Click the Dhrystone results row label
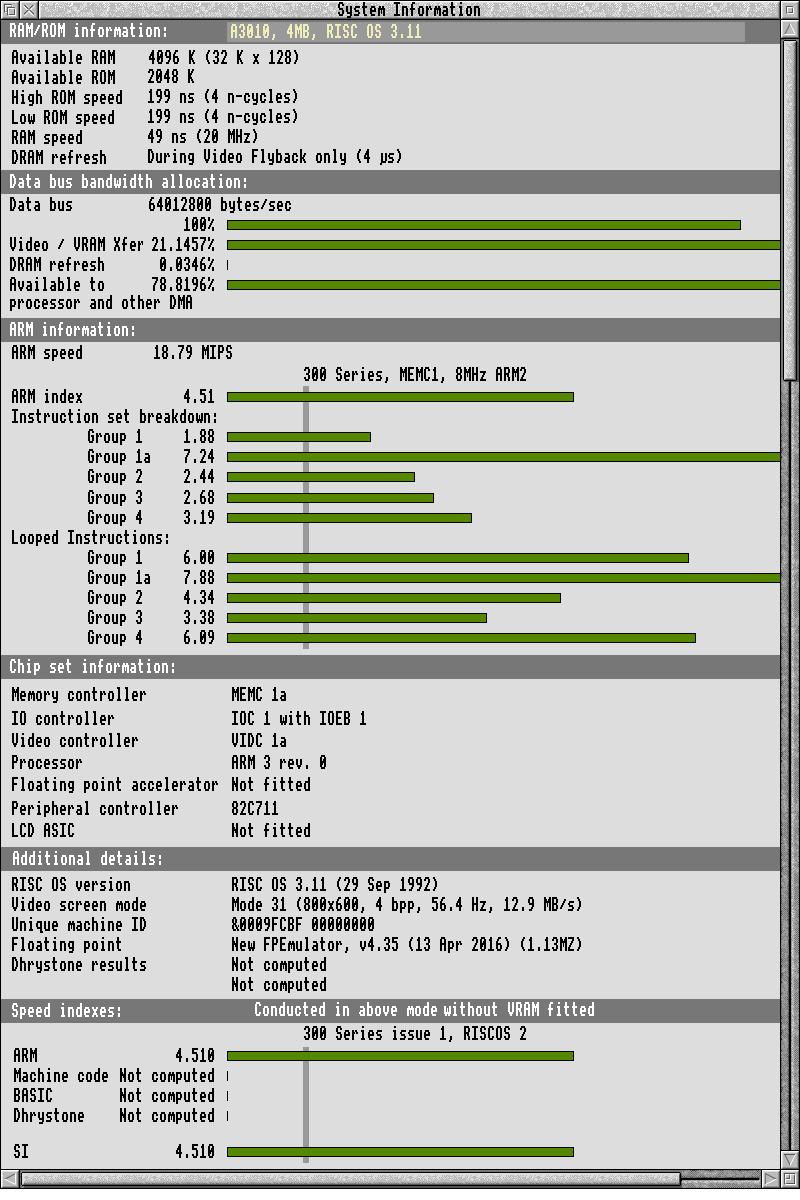The height and width of the screenshot is (1200, 800). (79, 965)
